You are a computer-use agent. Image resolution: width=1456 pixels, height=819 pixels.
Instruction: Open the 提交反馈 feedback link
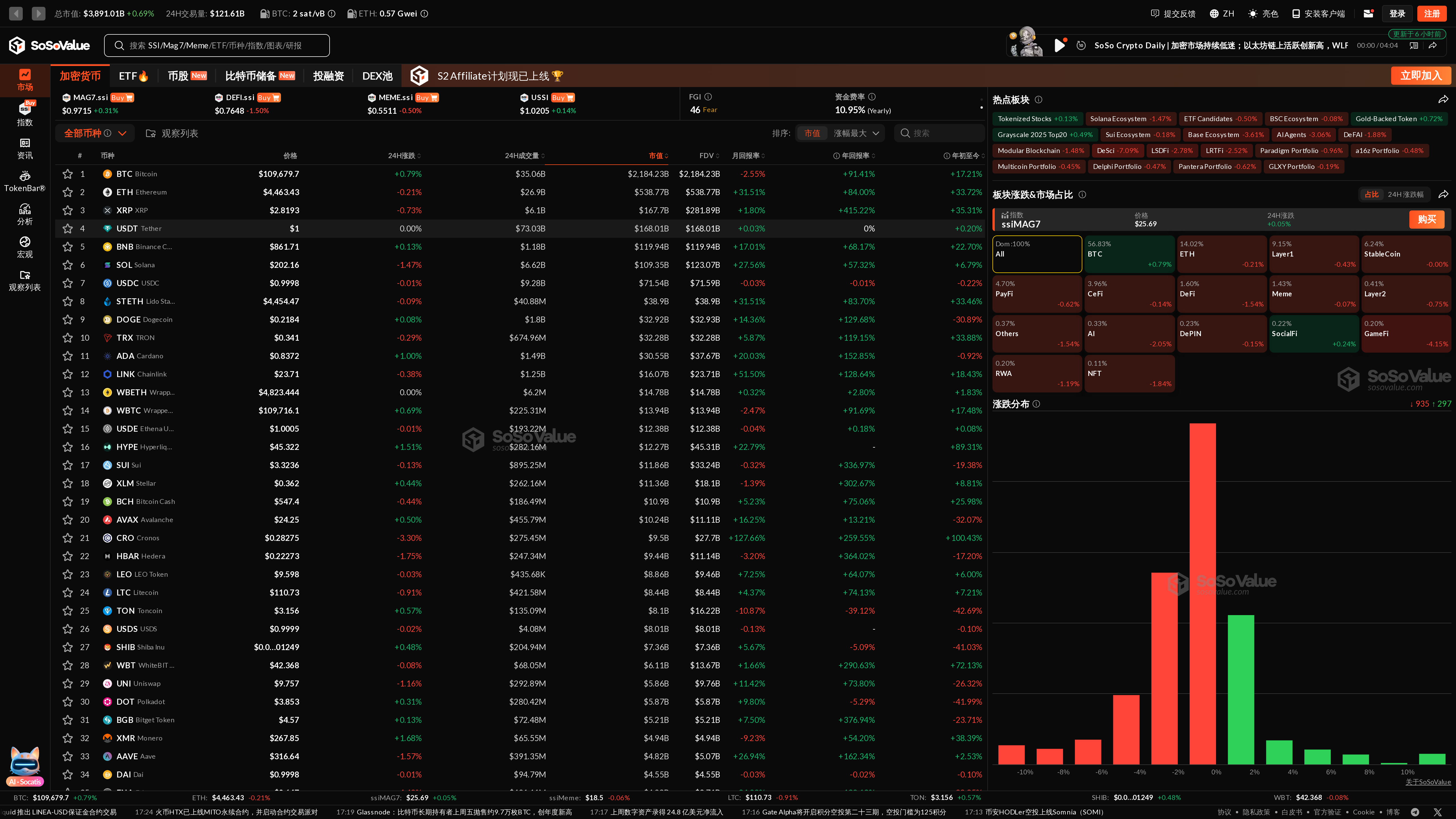(x=1173, y=14)
